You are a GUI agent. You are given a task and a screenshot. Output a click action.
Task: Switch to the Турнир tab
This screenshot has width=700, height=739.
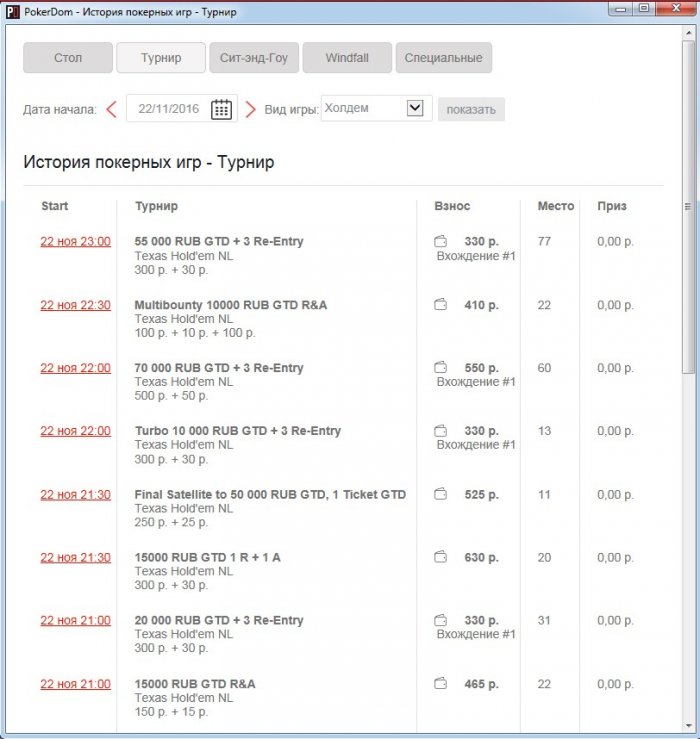pos(161,57)
